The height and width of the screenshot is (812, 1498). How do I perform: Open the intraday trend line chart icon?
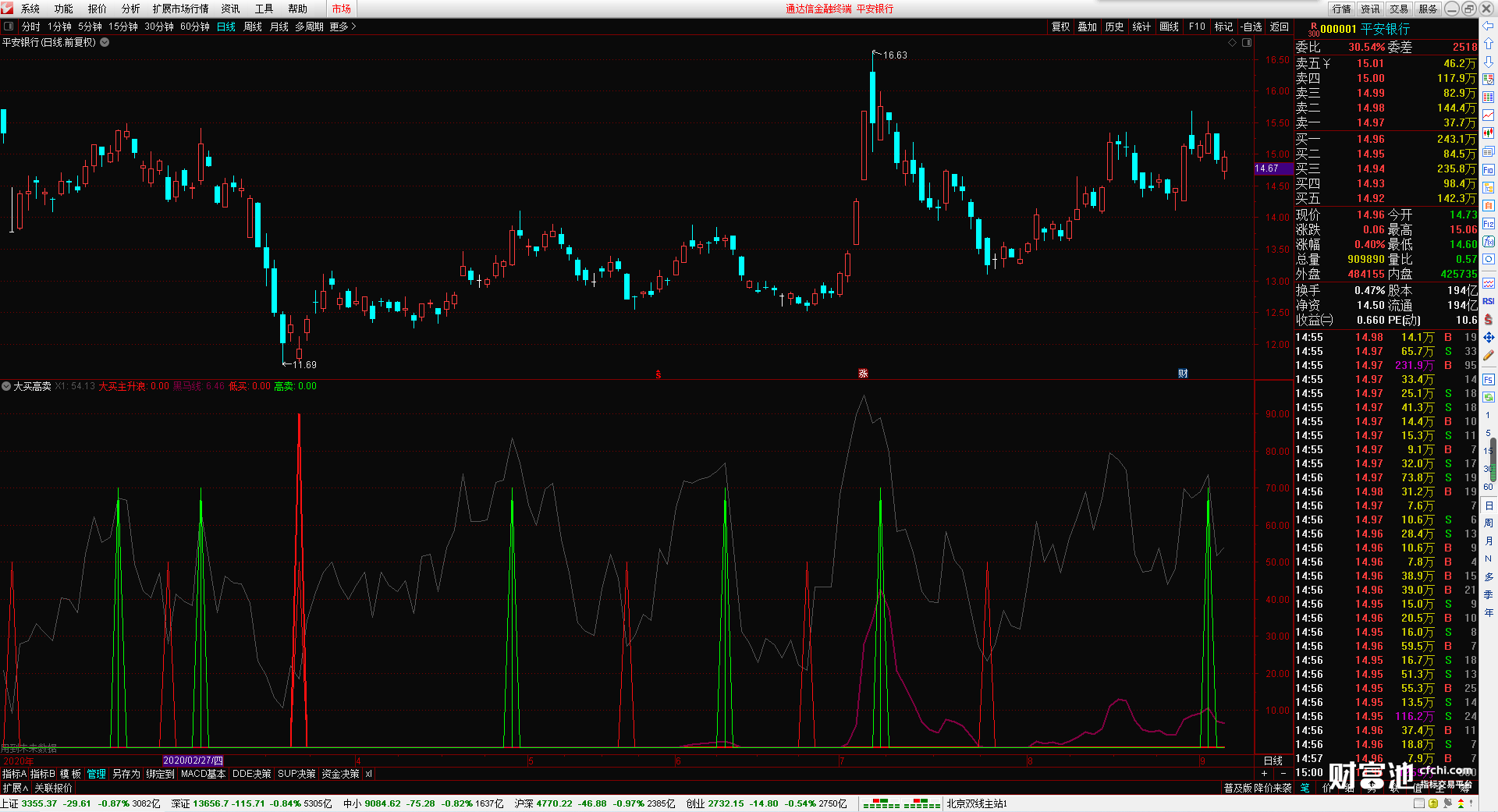(x=1488, y=115)
